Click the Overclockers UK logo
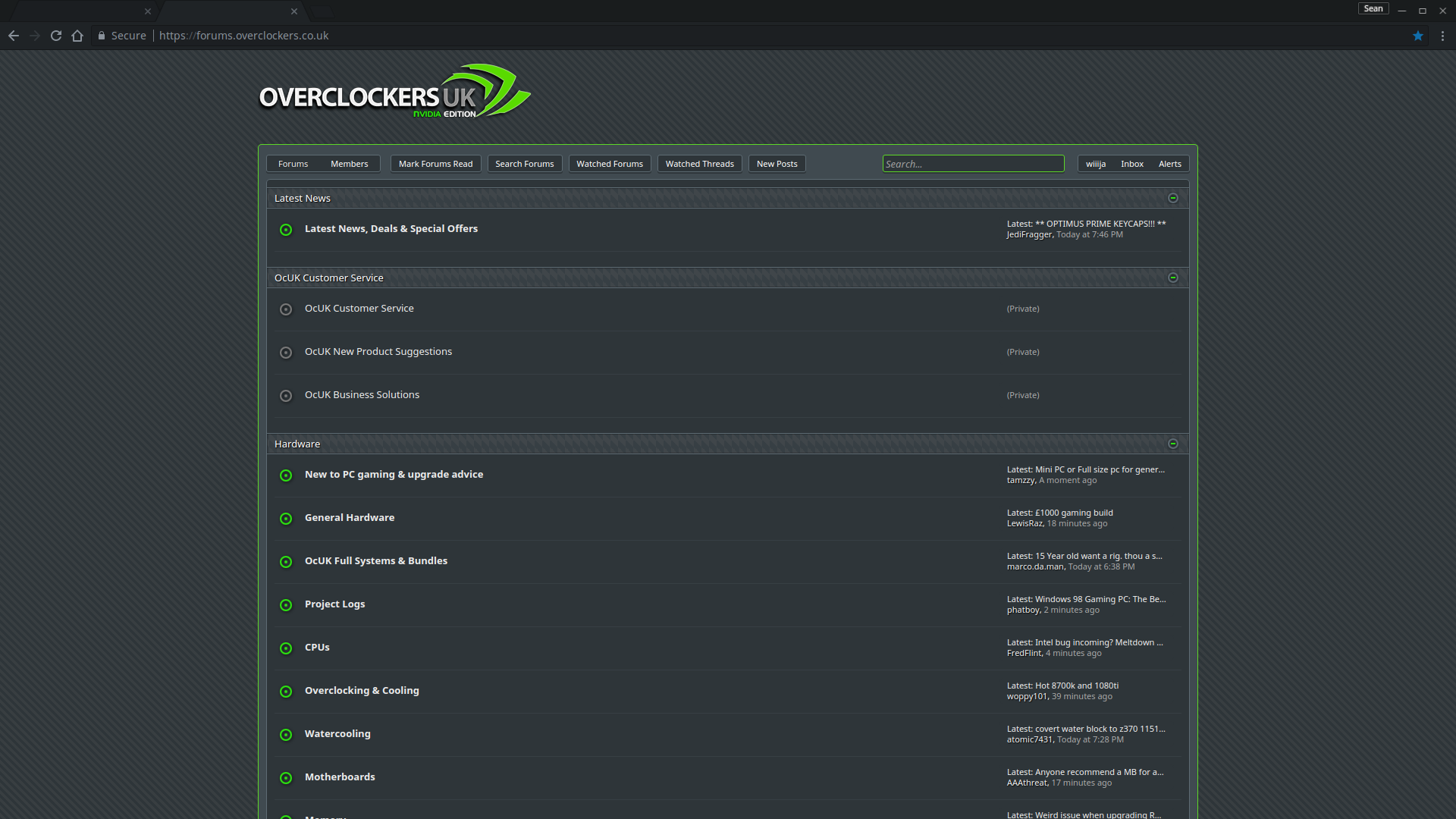This screenshot has height=819, width=1456. pyautogui.click(x=394, y=93)
